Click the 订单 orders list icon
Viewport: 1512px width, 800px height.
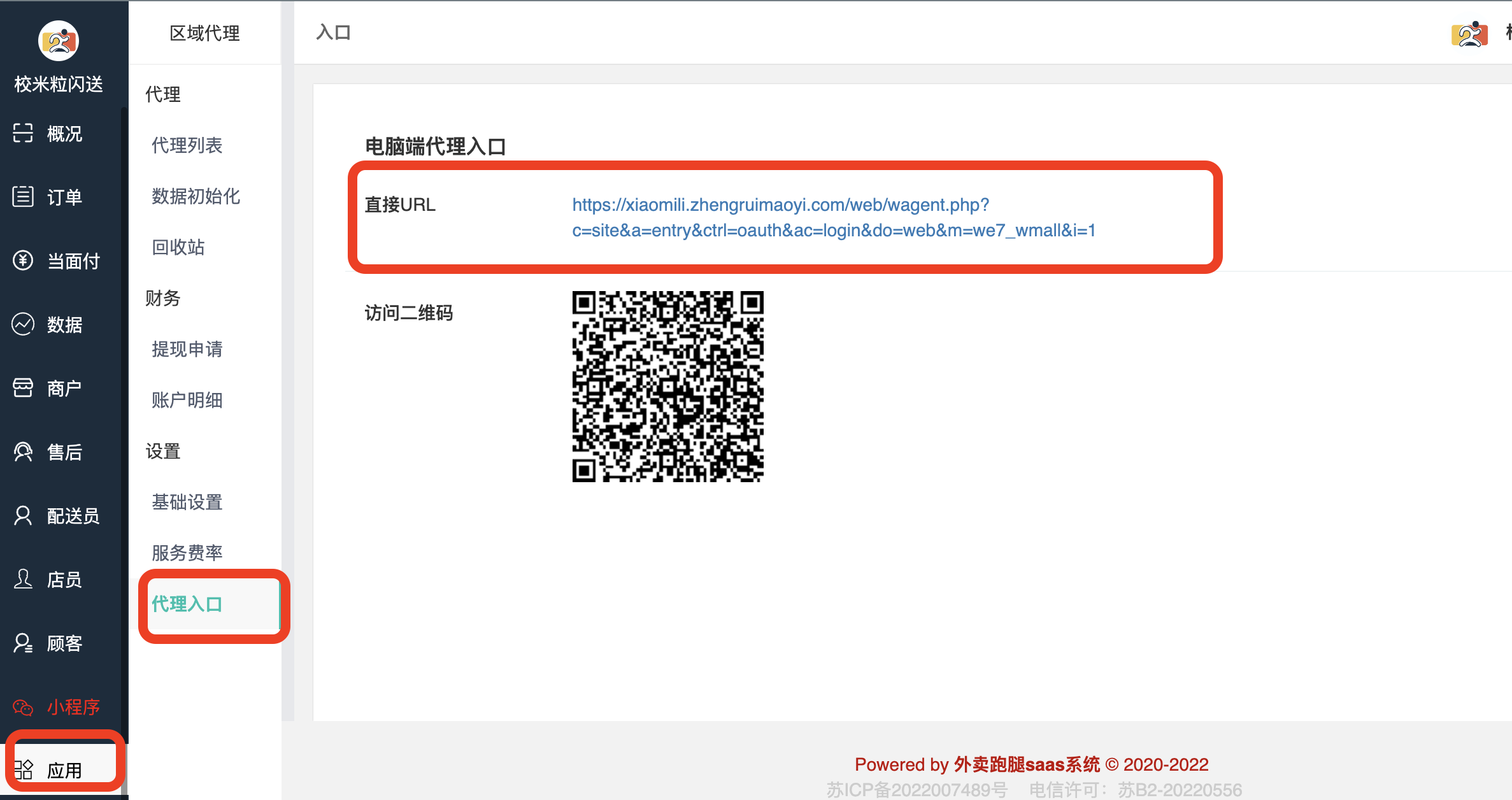[23, 197]
